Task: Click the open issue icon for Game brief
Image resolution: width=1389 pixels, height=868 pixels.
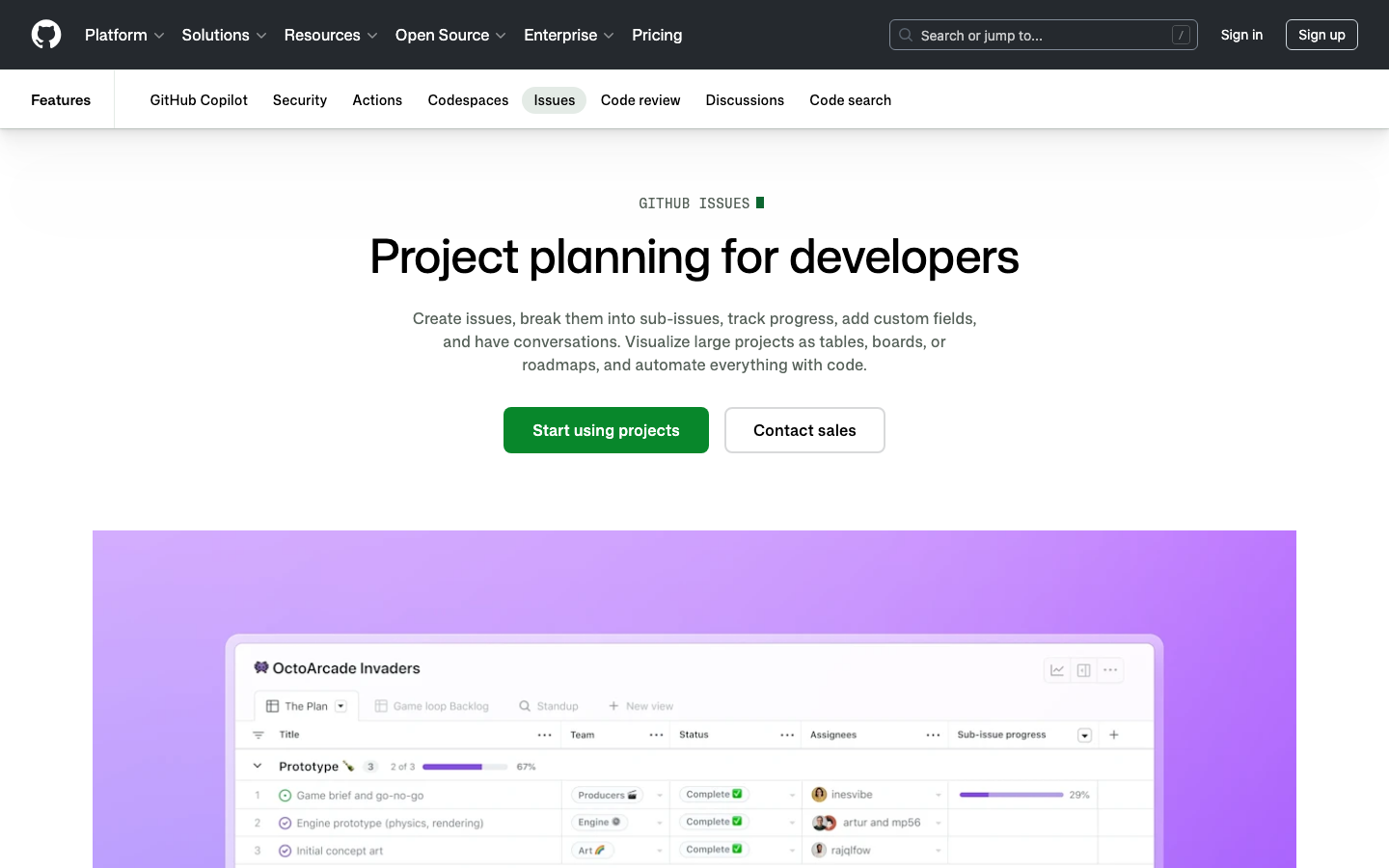Action: click(x=285, y=796)
